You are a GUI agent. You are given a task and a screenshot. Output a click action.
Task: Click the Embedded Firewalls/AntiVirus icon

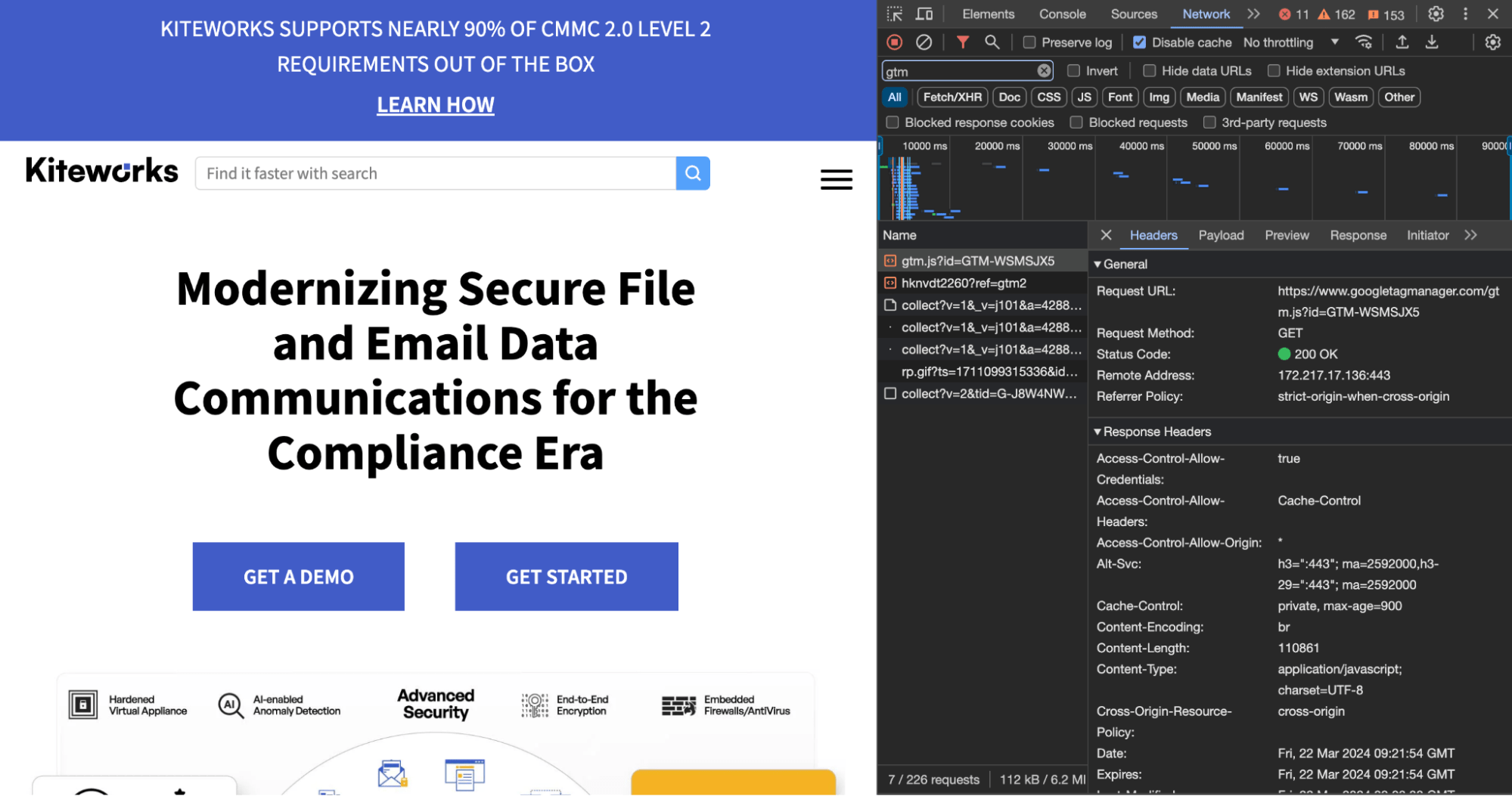[678, 706]
